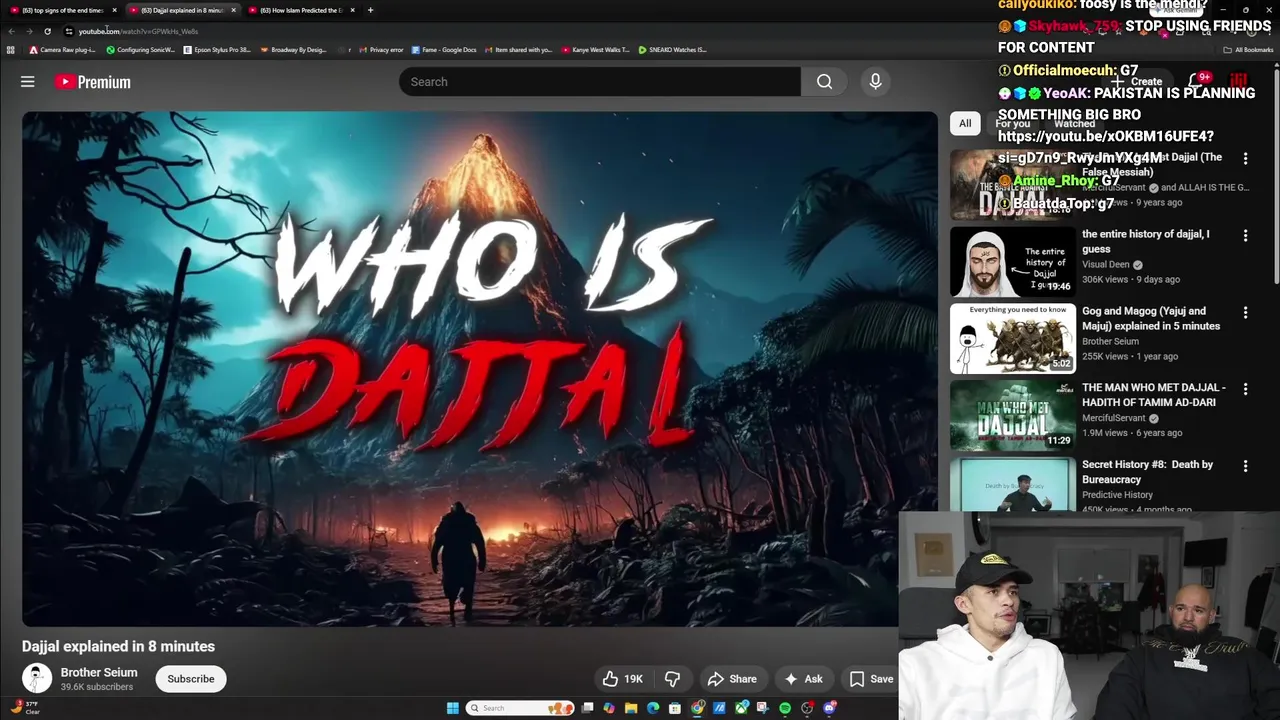The width and height of the screenshot is (1280, 720).
Task: Like the video with 19K likes
Action: (622, 679)
